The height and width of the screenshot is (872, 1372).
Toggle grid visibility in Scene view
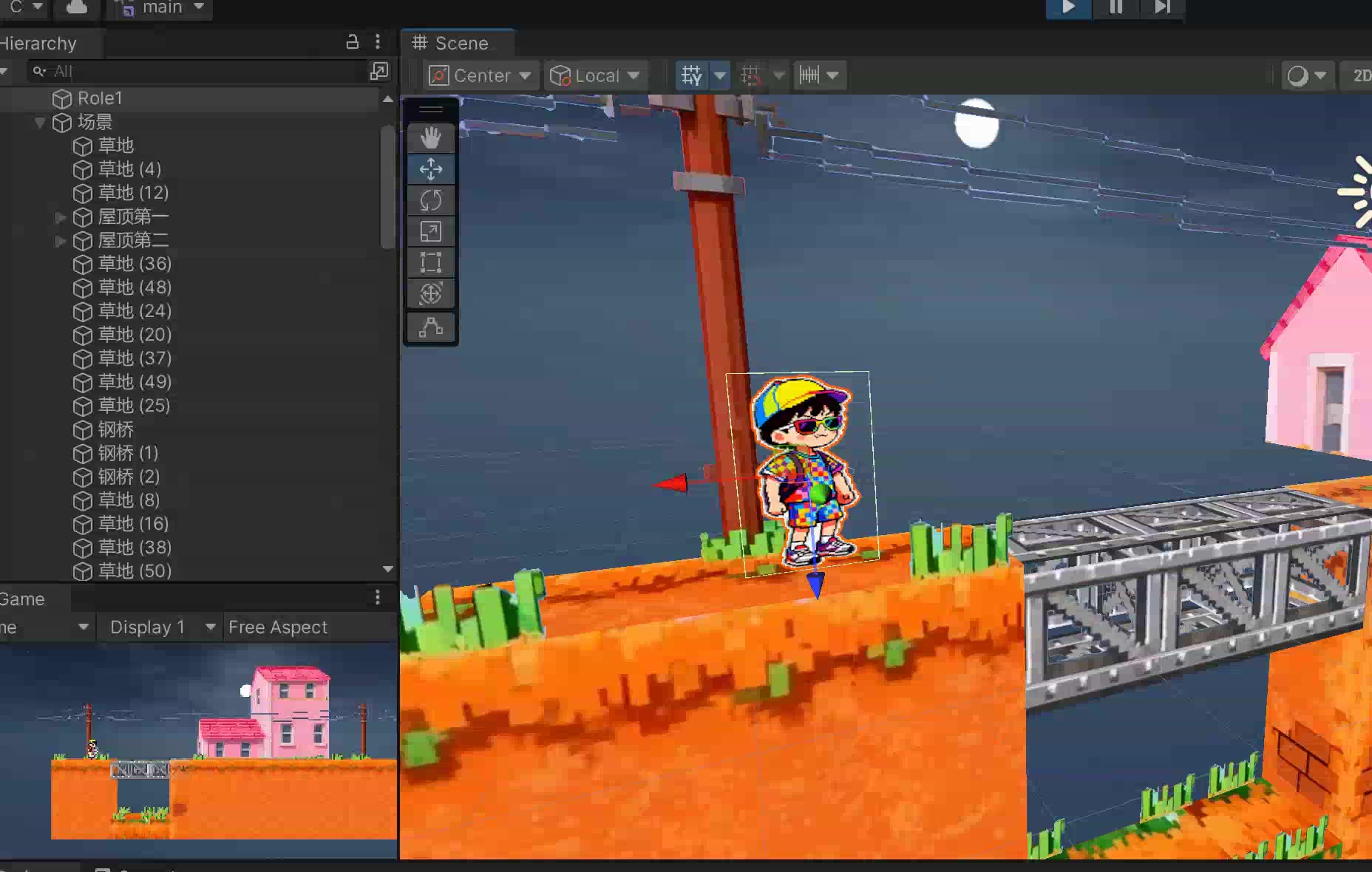click(x=692, y=75)
